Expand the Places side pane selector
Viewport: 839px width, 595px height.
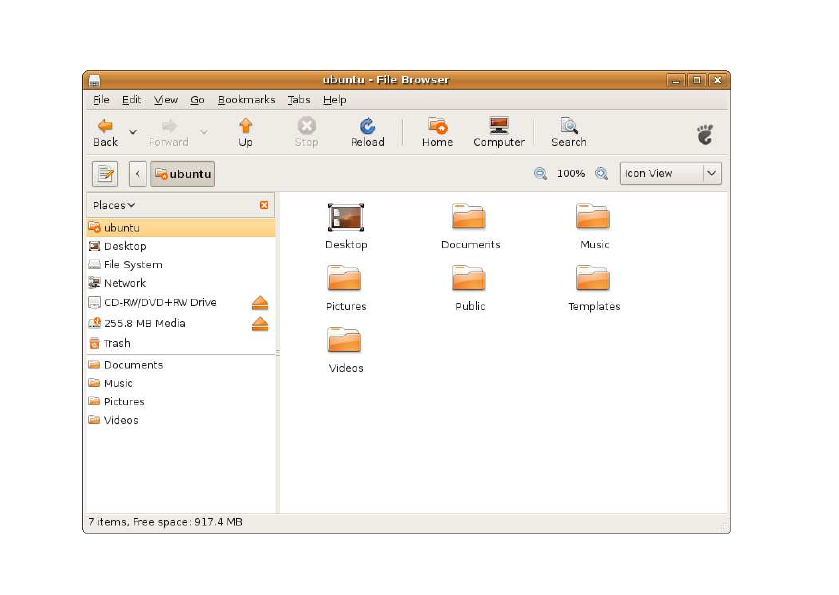[114, 205]
